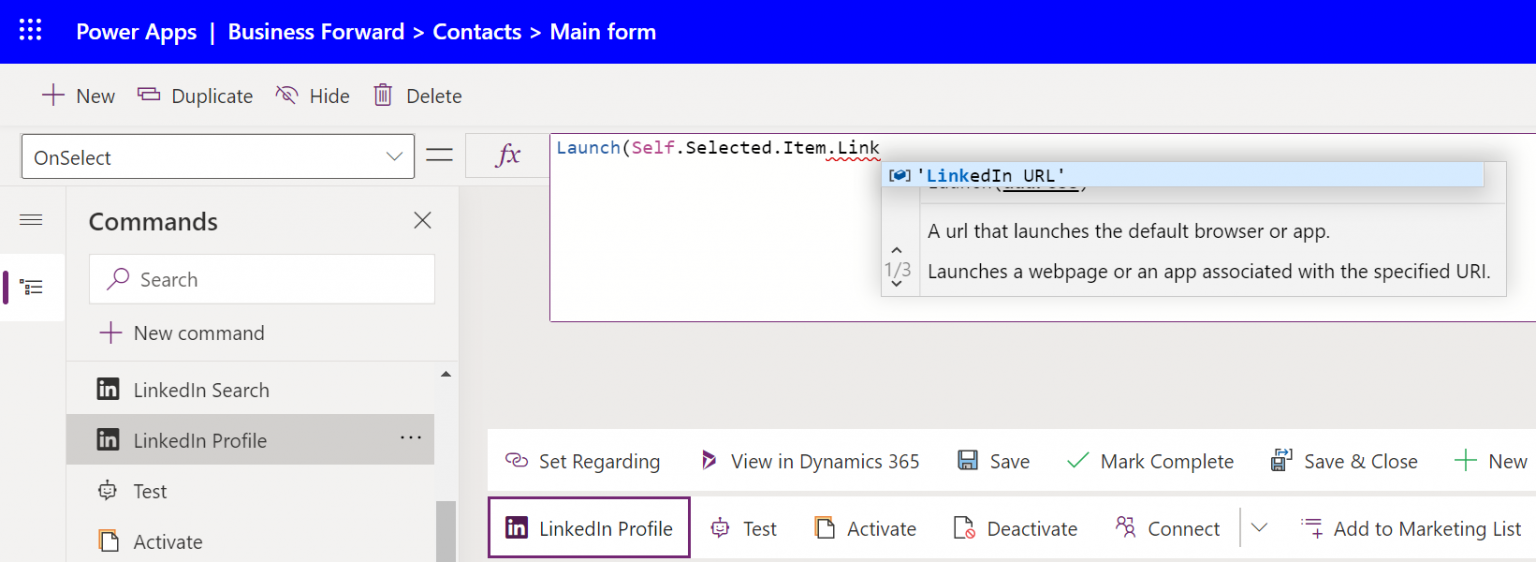Click Add to Marketing List
Image resolution: width=1536 pixels, height=562 pixels.
pos(1411,528)
